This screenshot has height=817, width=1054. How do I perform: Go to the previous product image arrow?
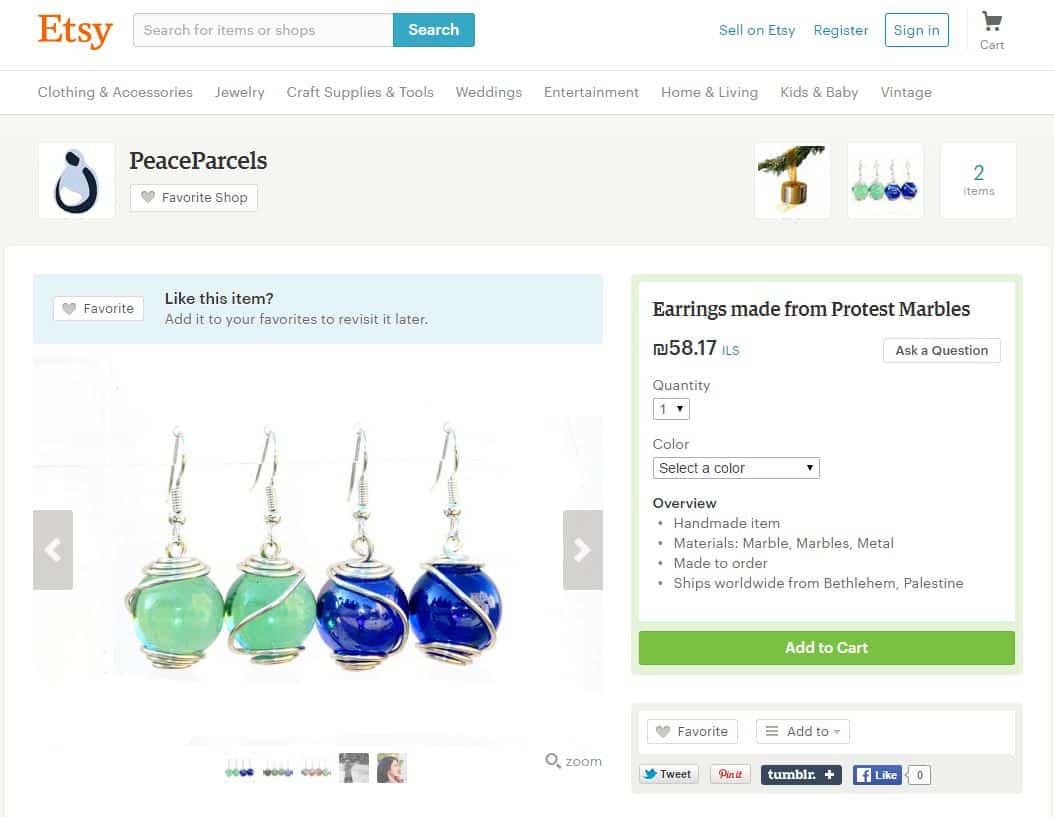53,550
